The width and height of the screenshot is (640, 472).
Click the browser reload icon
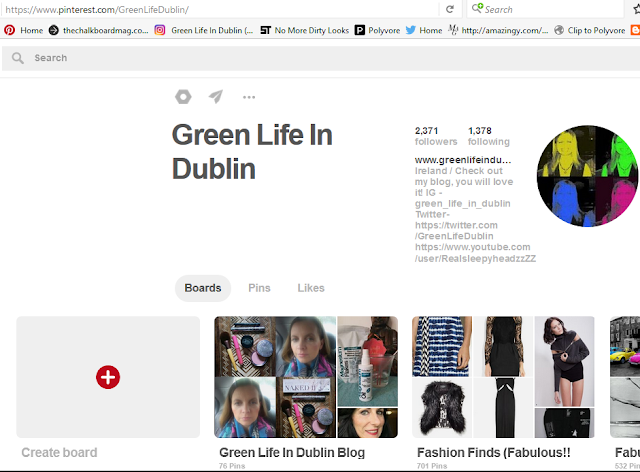450,9
